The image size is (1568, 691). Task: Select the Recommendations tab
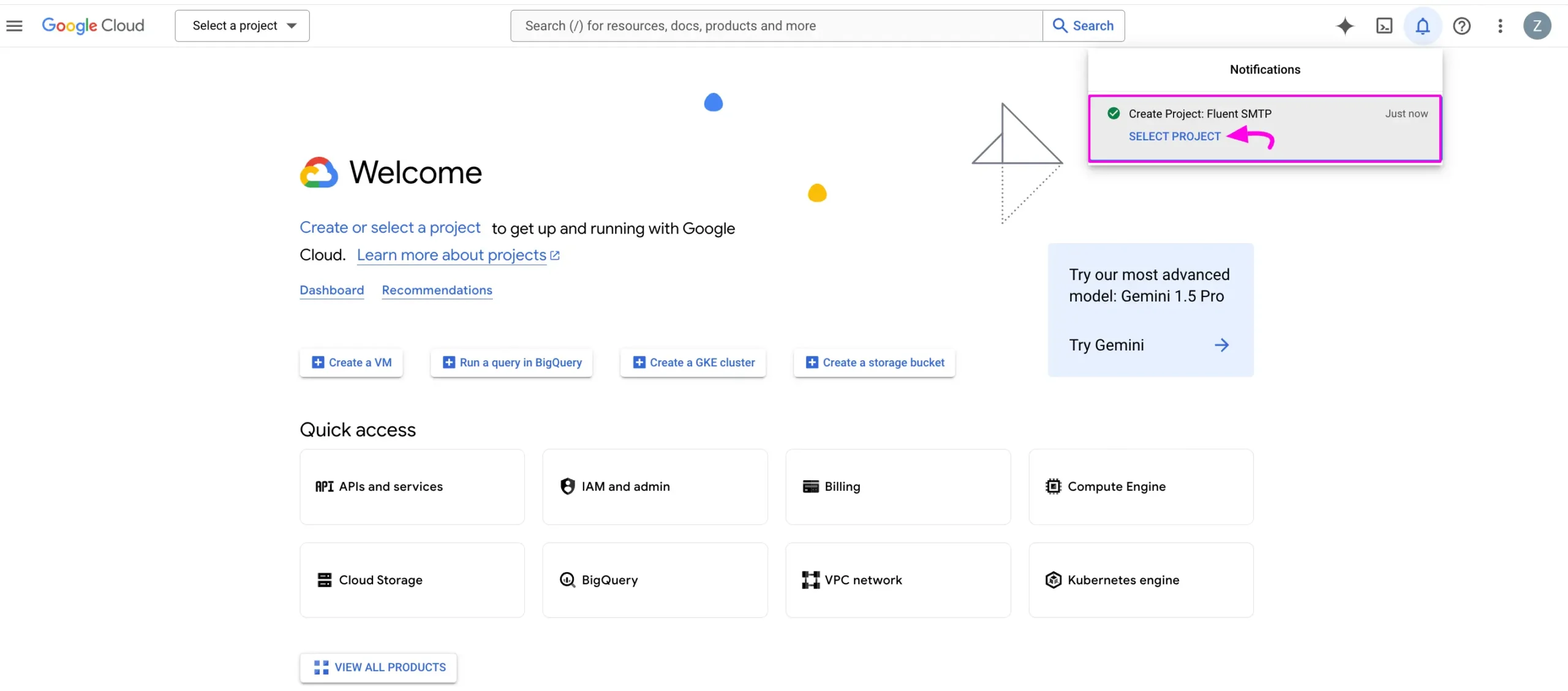pos(437,291)
